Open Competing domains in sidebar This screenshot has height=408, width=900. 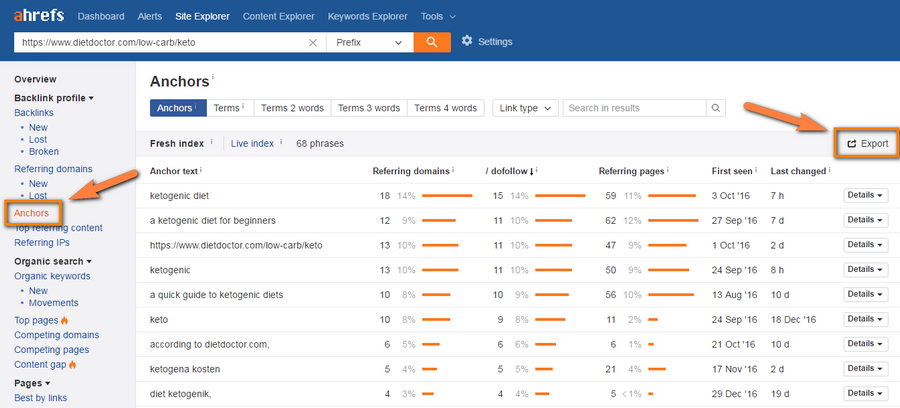tap(56, 335)
